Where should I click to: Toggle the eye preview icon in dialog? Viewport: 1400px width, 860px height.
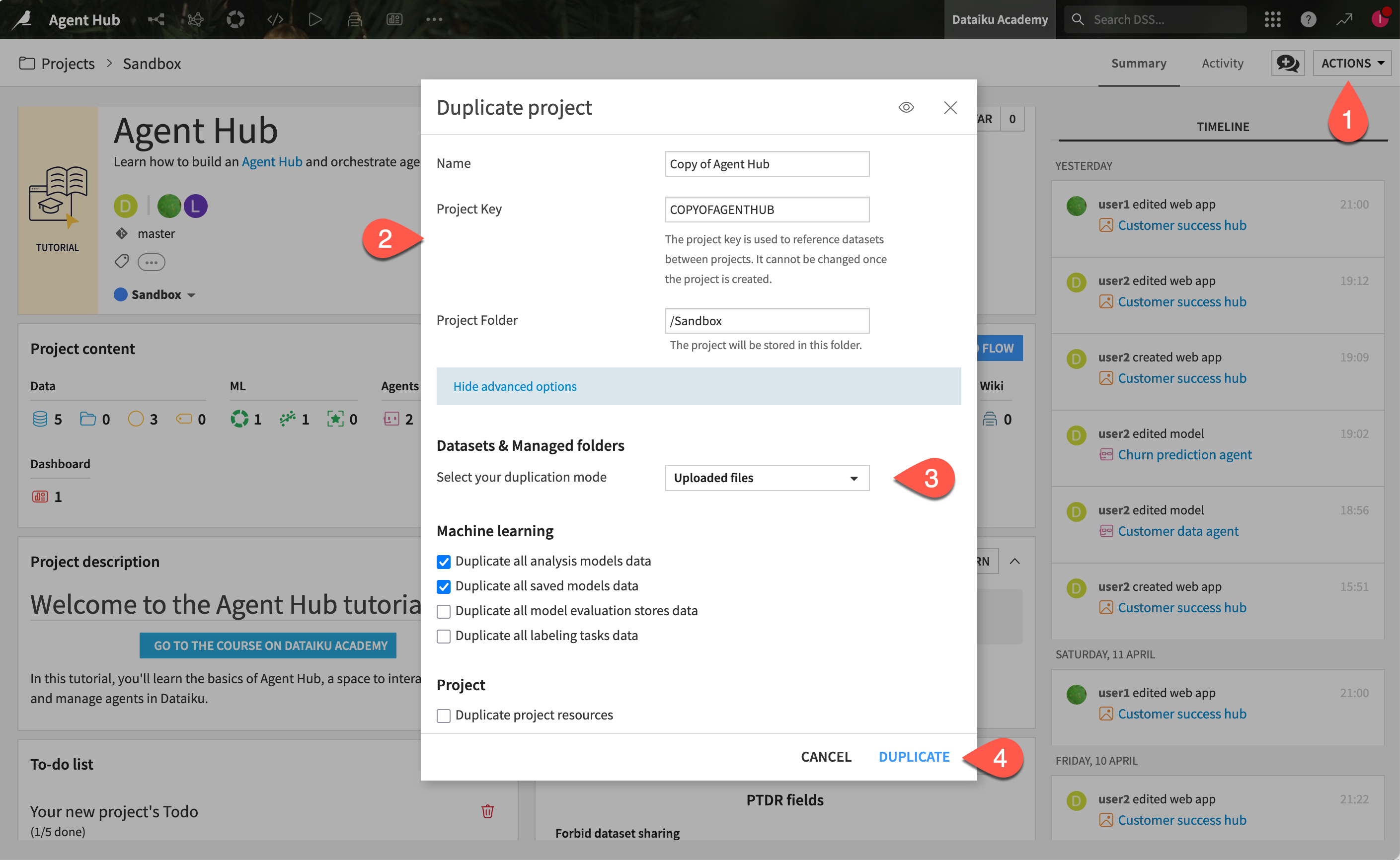[906, 107]
